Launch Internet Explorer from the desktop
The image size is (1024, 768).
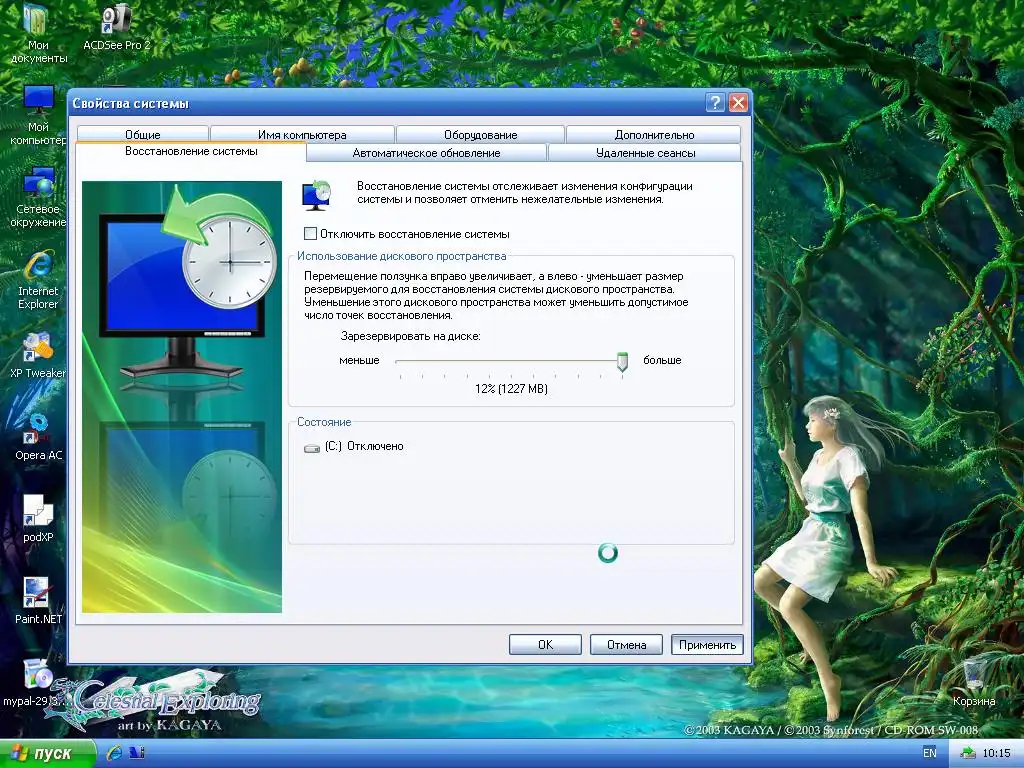pos(38,280)
